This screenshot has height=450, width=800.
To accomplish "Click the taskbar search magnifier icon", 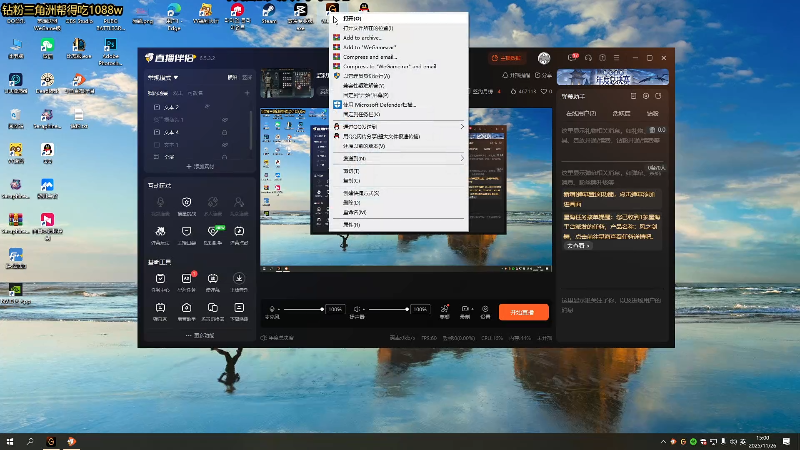I will pos(30,441).
